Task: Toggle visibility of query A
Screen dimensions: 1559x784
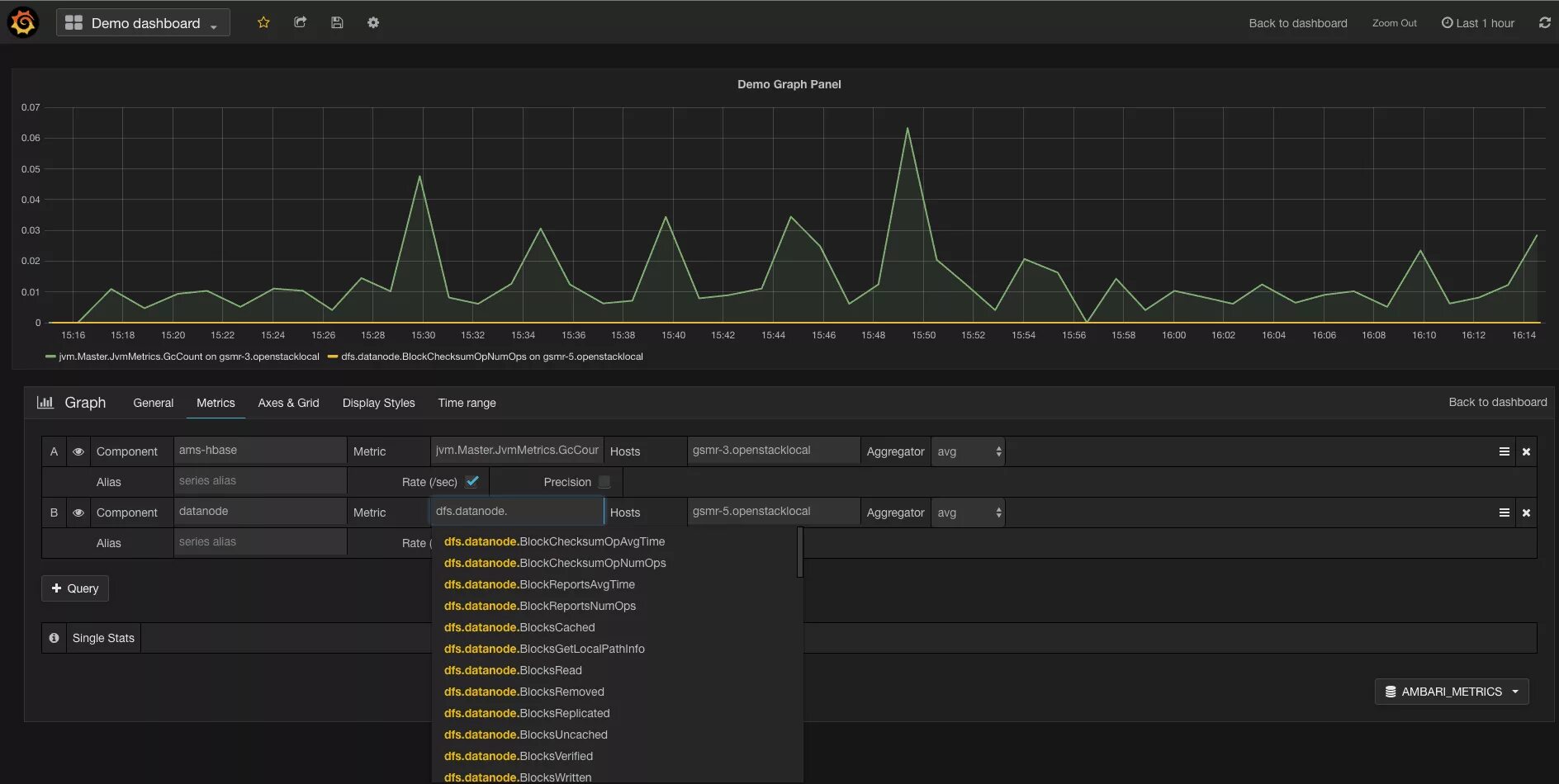Action: pos(78,451)
